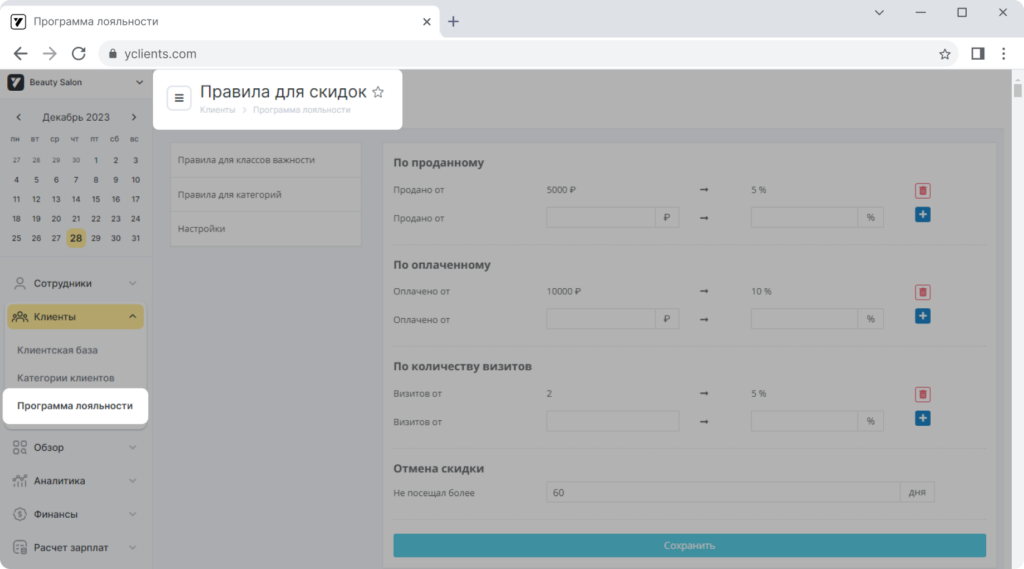Expand the Сотрудники sidebar section
Image resolution: width=1024 pixels, height=569 pixels.
coord(75,284)
